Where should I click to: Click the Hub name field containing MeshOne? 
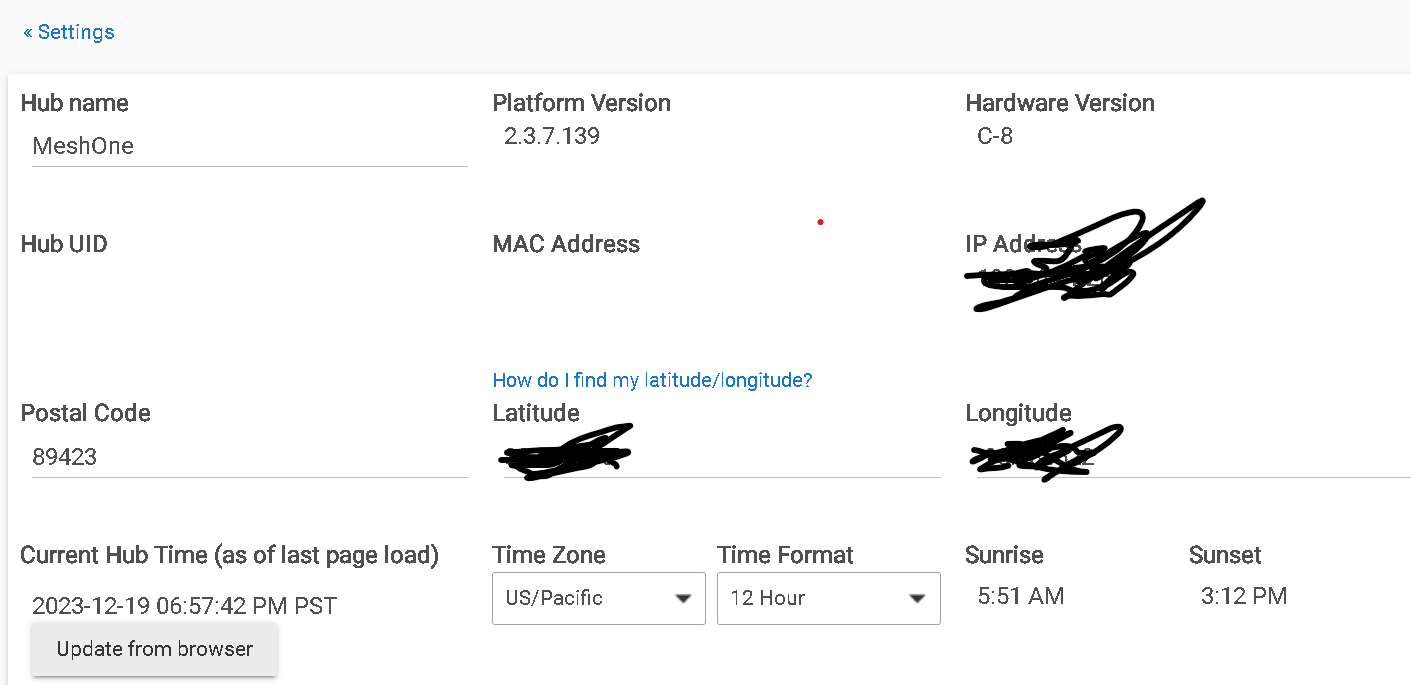click(250, 146)
